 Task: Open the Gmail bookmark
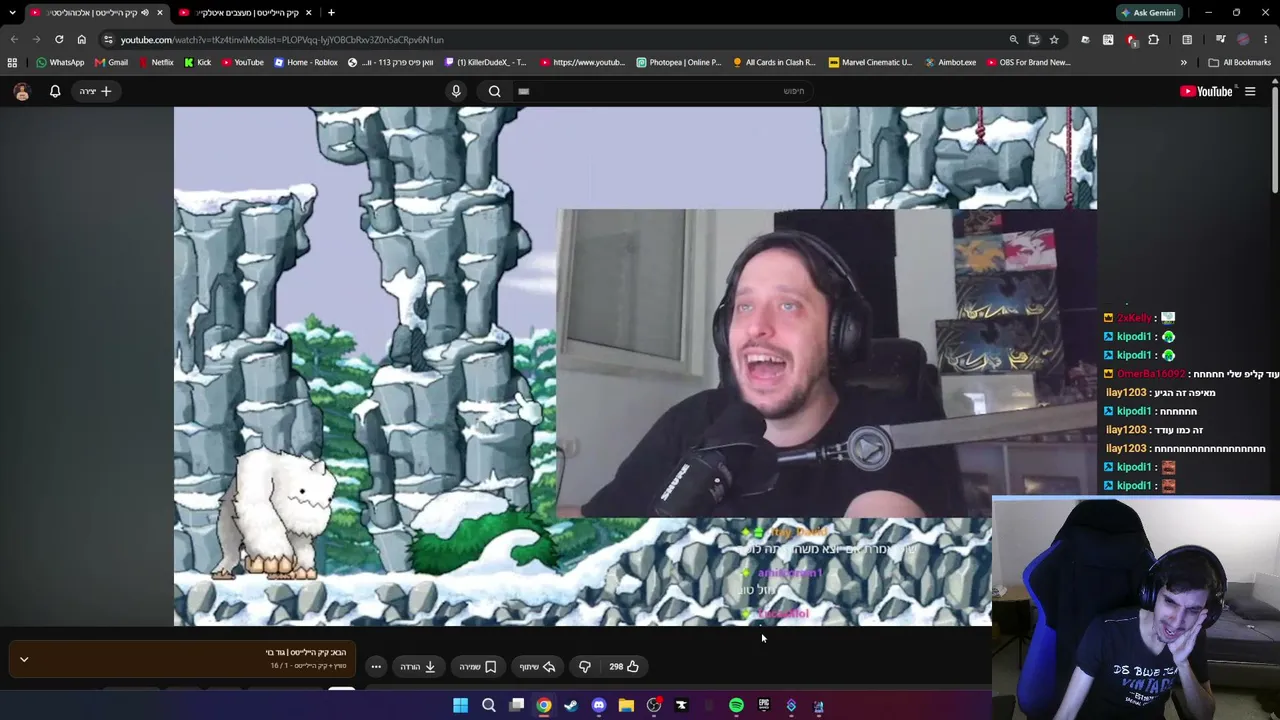pos(110,62)
